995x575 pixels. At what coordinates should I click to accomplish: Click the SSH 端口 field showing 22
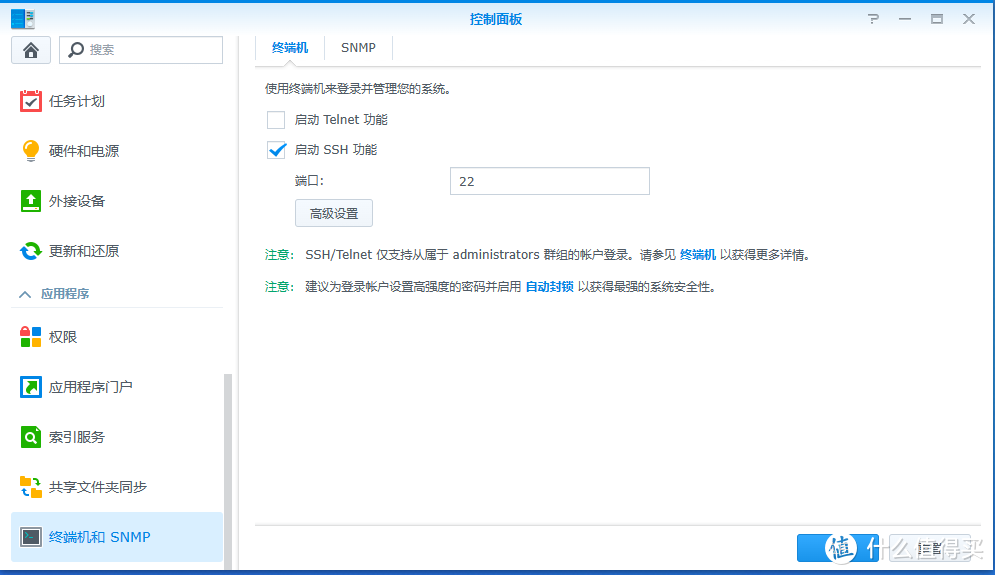coord(550,181)
